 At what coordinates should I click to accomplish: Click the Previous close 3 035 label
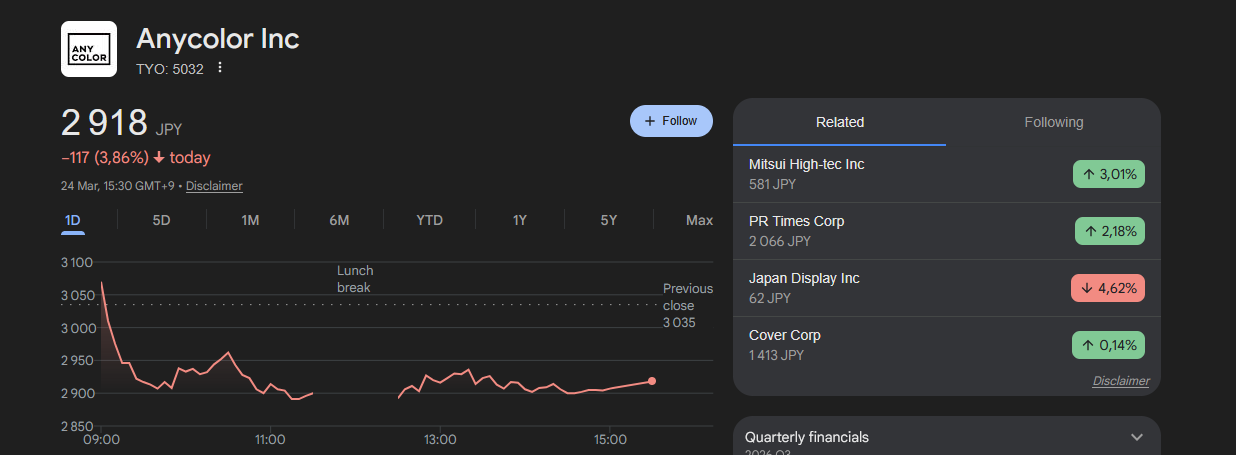(x=688, y=305)
